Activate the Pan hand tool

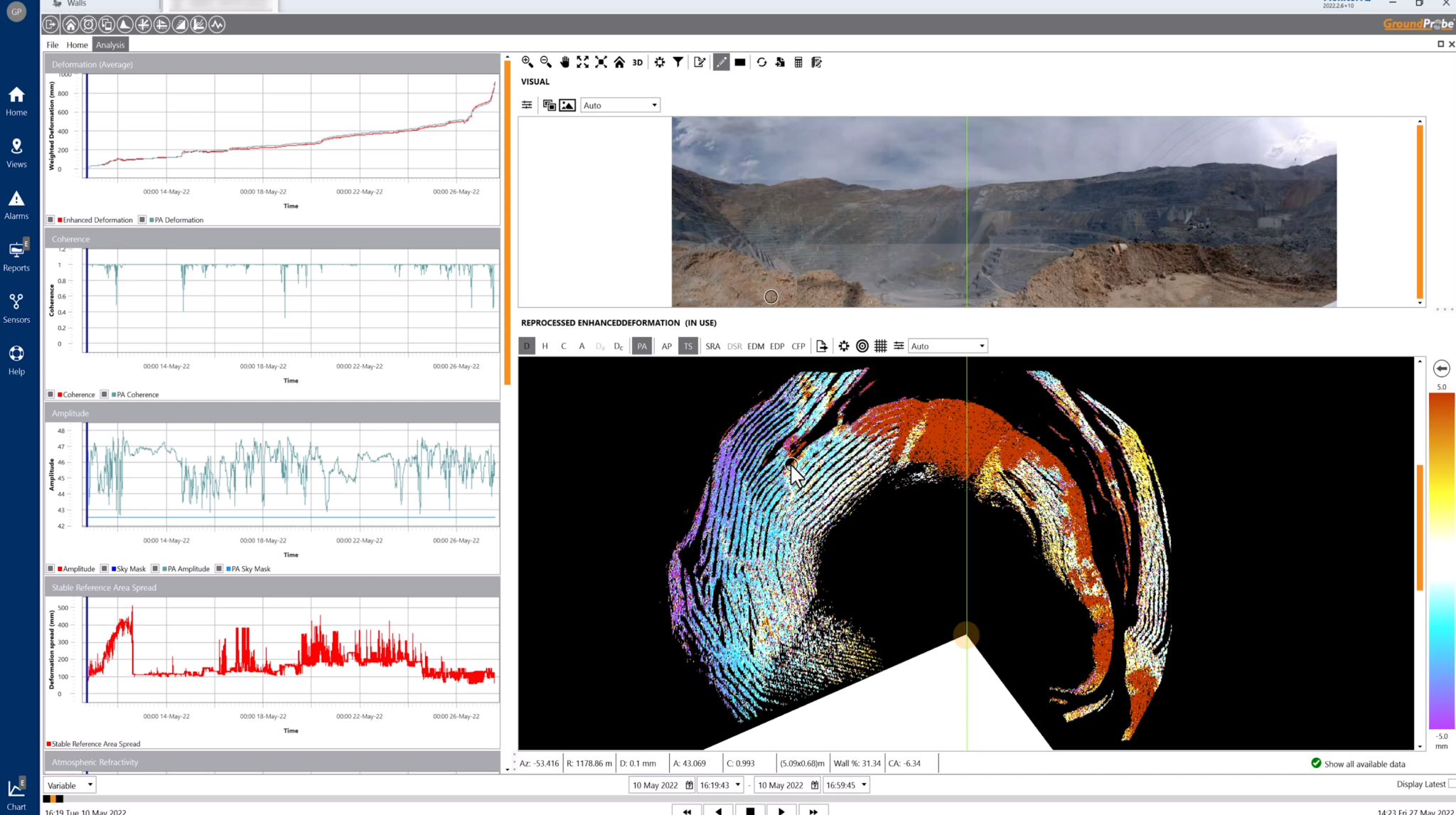point(564,62)
